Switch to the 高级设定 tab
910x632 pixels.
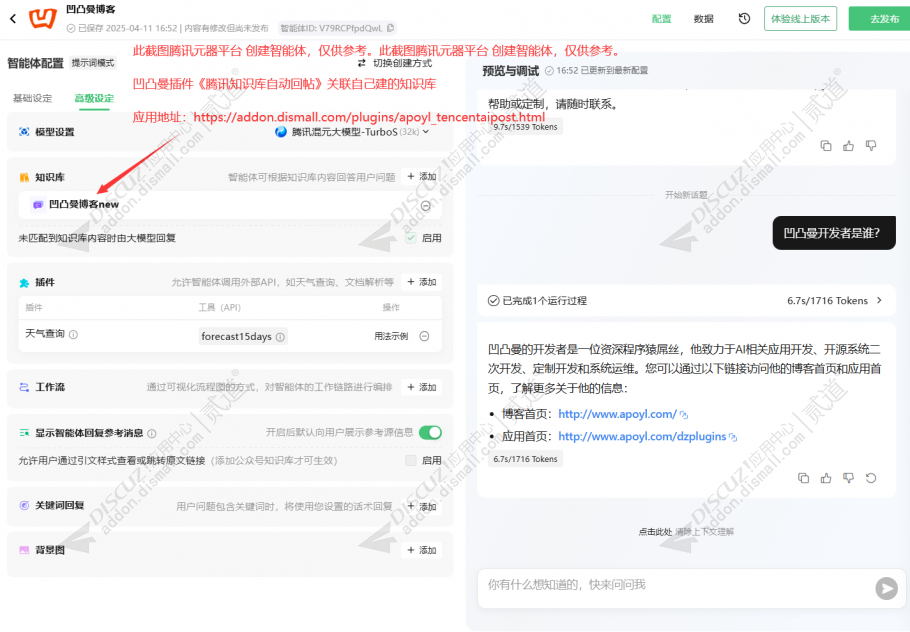tap(94, 98)
